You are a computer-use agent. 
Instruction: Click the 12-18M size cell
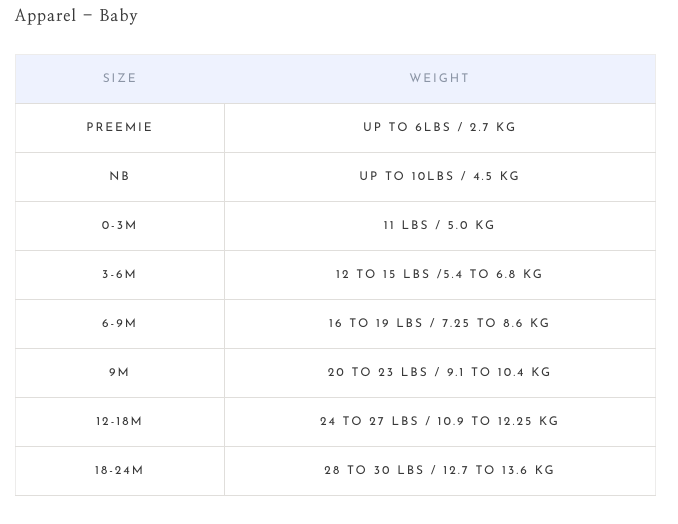(119, 422)
